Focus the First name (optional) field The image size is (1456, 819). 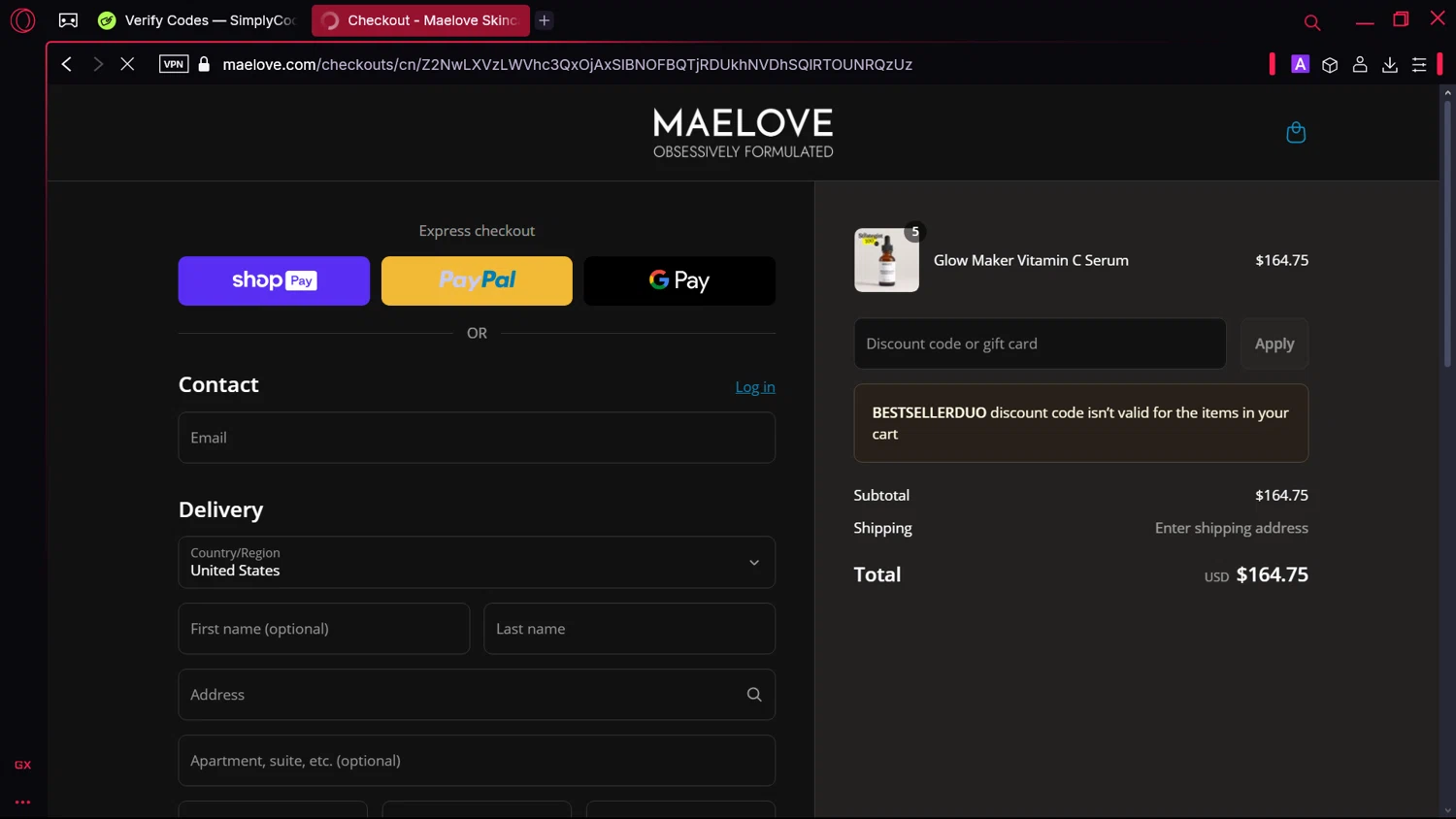(324, 629)
